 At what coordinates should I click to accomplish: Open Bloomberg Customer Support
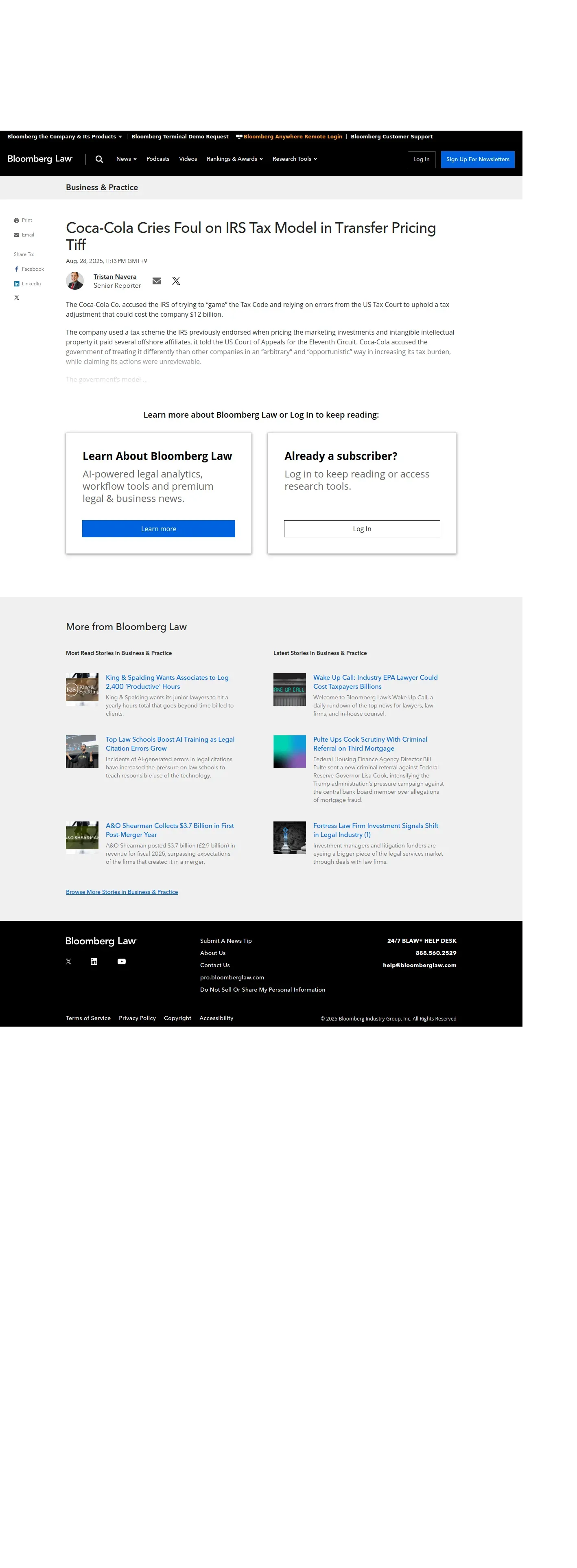pos(391,137)
